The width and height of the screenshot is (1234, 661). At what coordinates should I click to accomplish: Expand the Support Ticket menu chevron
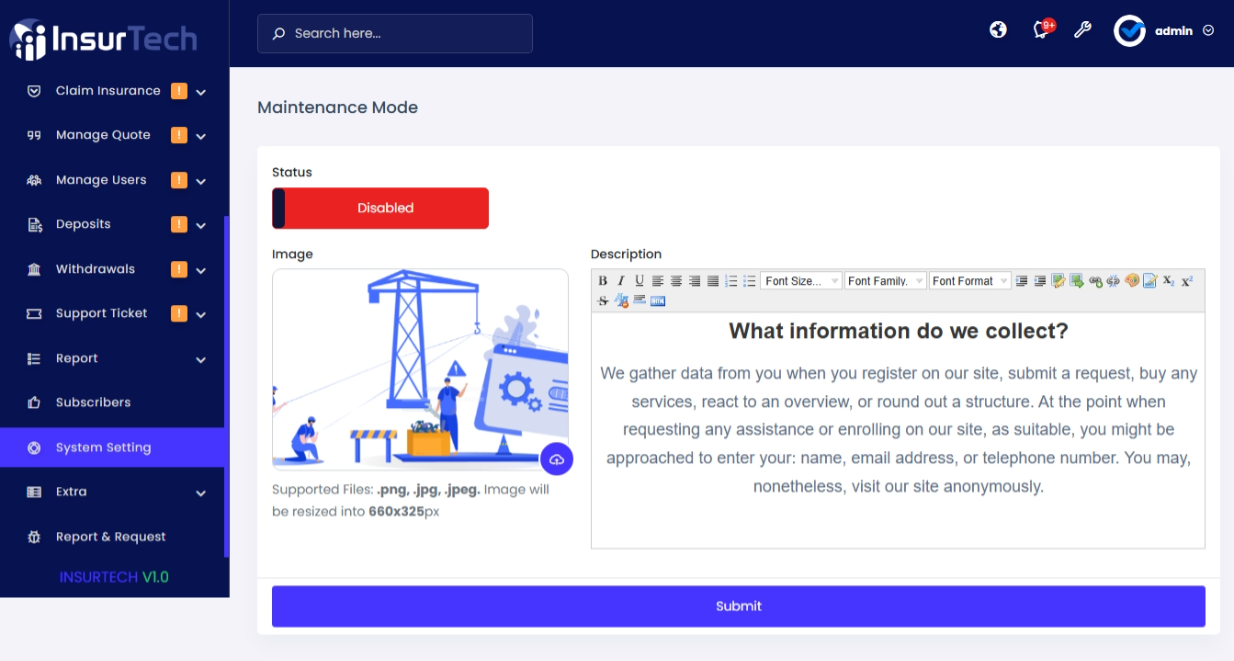[x=201, y=314]
